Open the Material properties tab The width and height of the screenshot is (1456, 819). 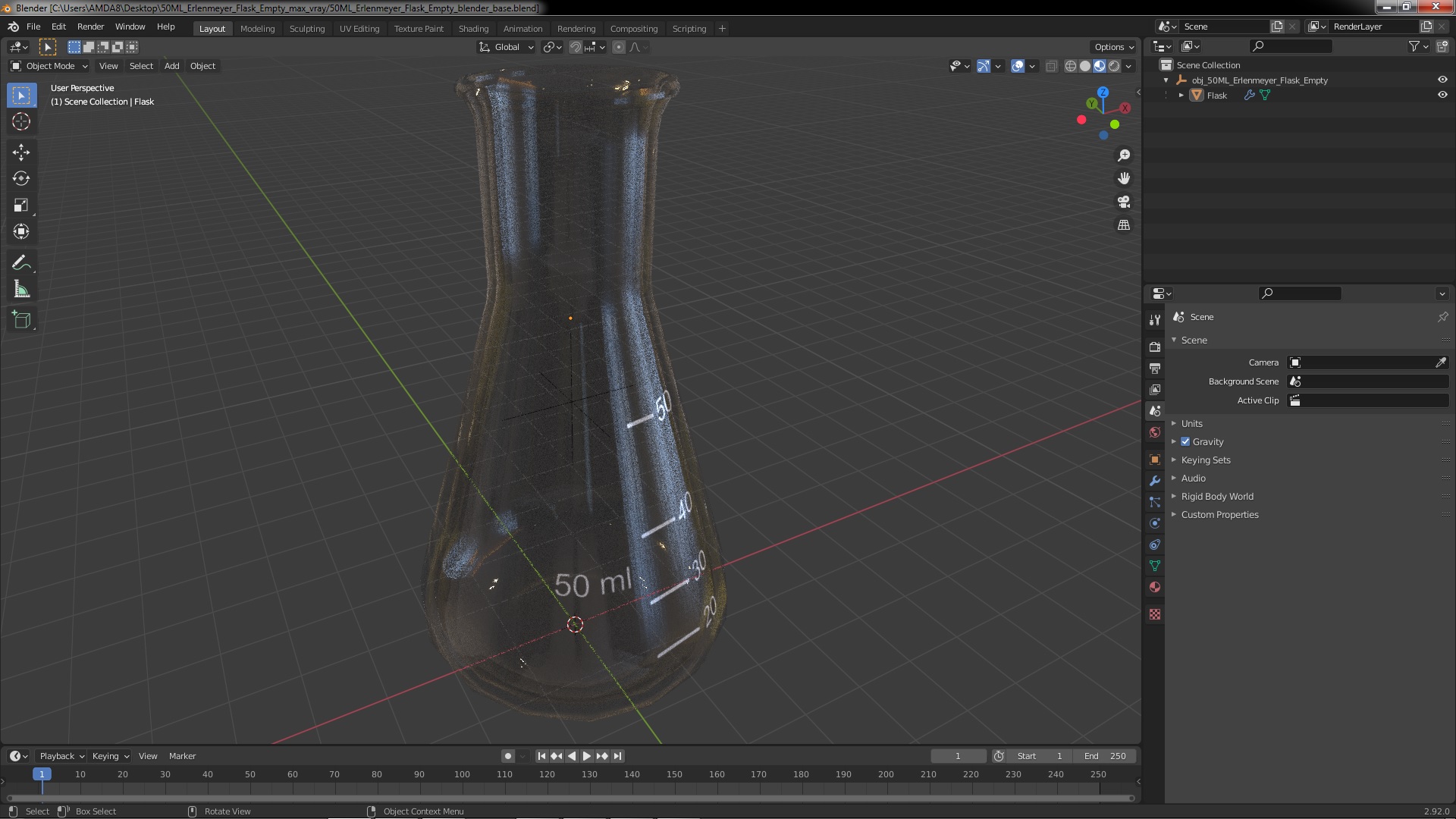point(1155,587)
